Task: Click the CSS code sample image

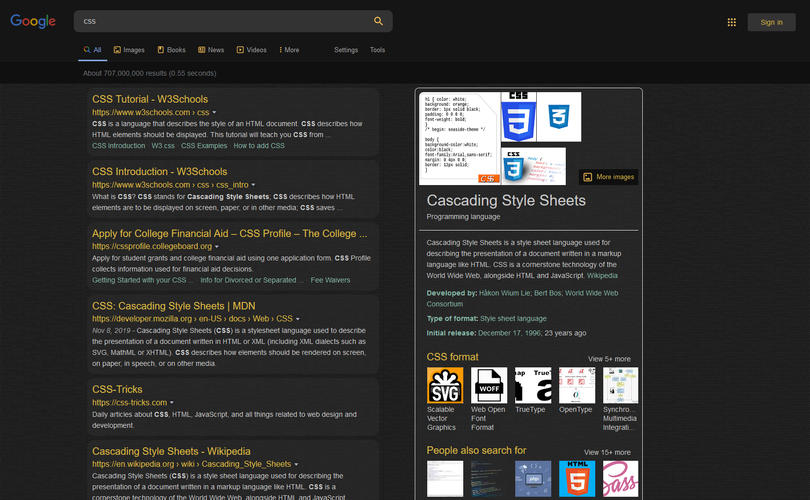Action: tap(459, 138)
